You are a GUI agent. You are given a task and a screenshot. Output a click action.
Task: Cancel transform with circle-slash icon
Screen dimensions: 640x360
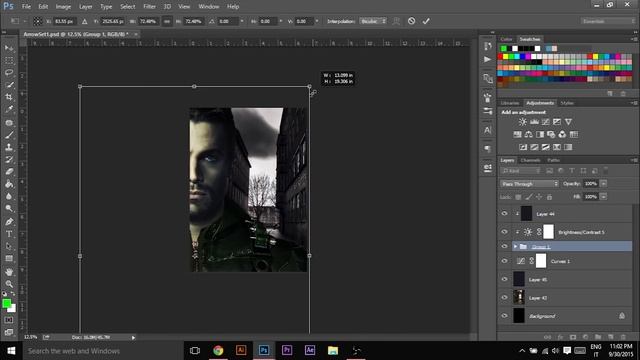pyautogui.click(x=411, y=21)
